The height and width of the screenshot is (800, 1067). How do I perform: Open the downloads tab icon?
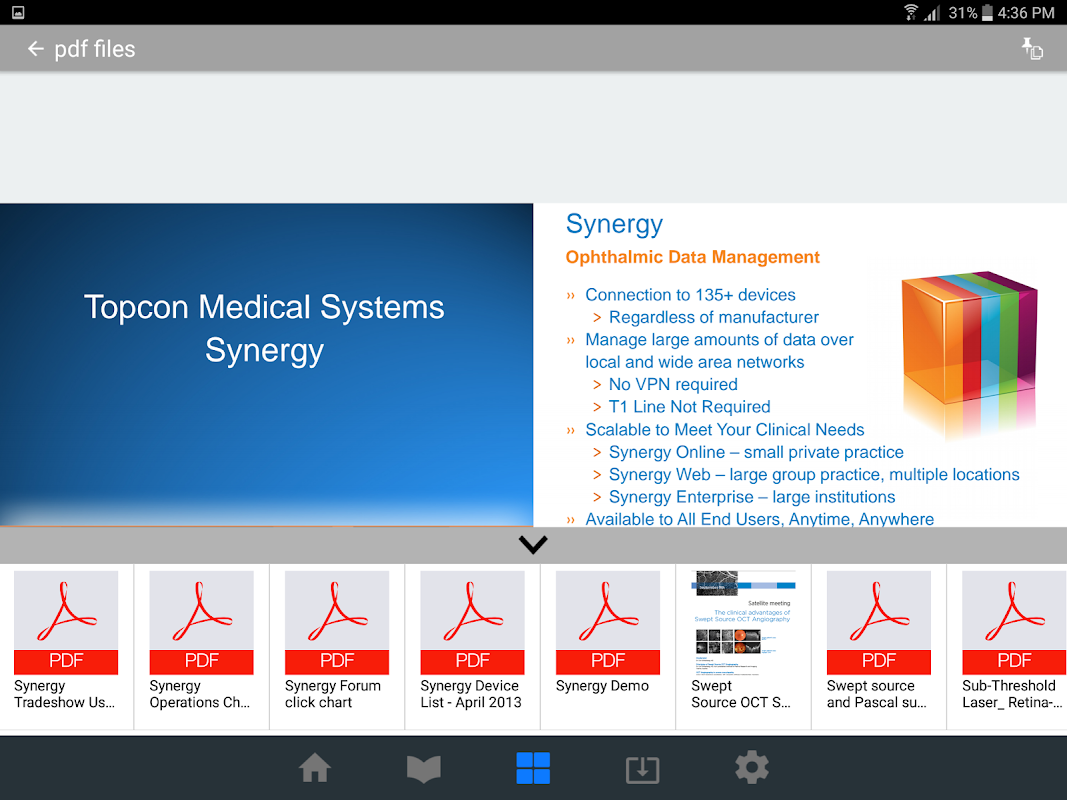click(x=642, y=769)
